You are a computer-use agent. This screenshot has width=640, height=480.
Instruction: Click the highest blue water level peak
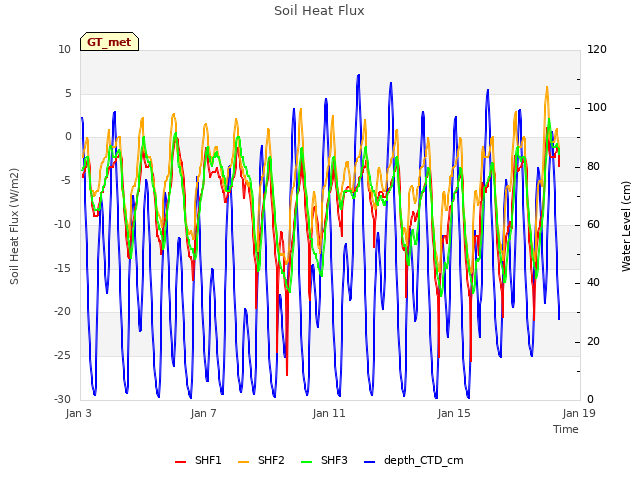tap(358, 76)
